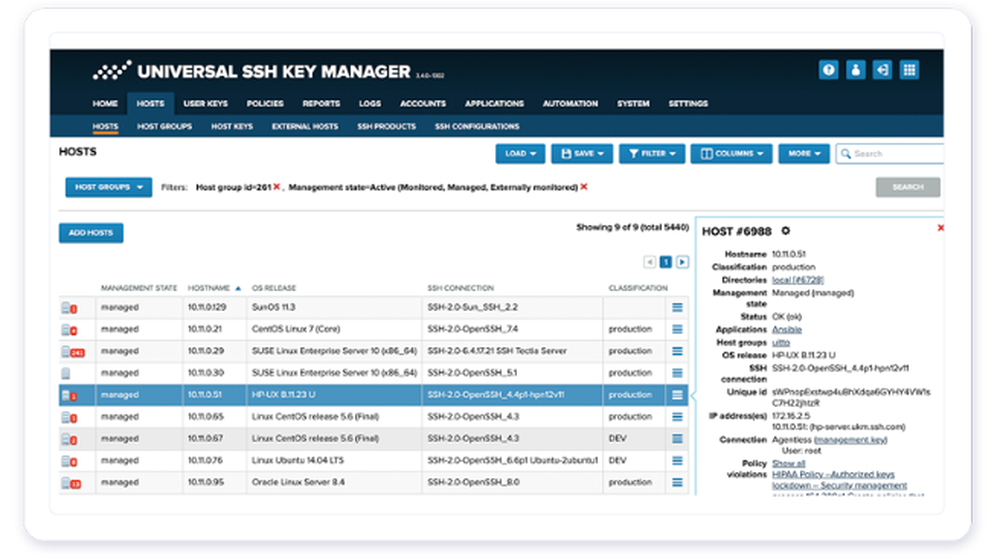
Task: Click host status icon for 10.11.0.129 row
Action: [69, 308]
